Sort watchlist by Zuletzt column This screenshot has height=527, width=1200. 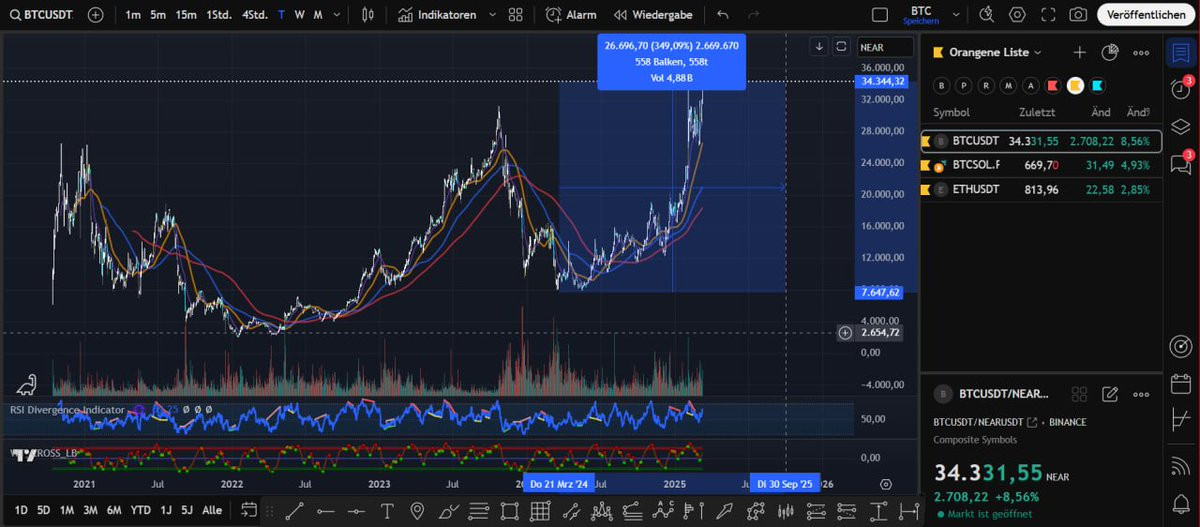tap(1037, 112)
